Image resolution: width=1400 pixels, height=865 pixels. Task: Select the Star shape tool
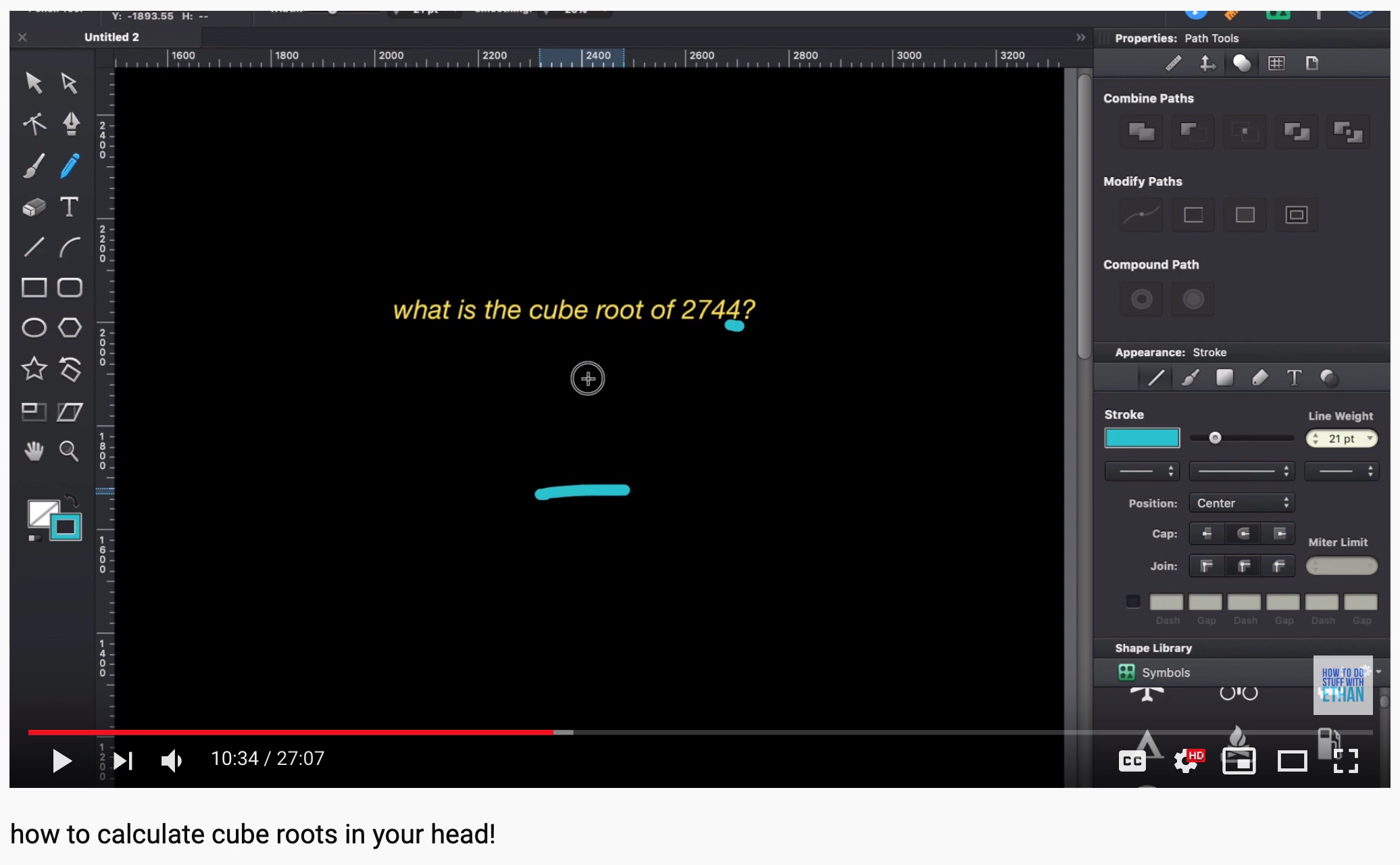[34, 369]
